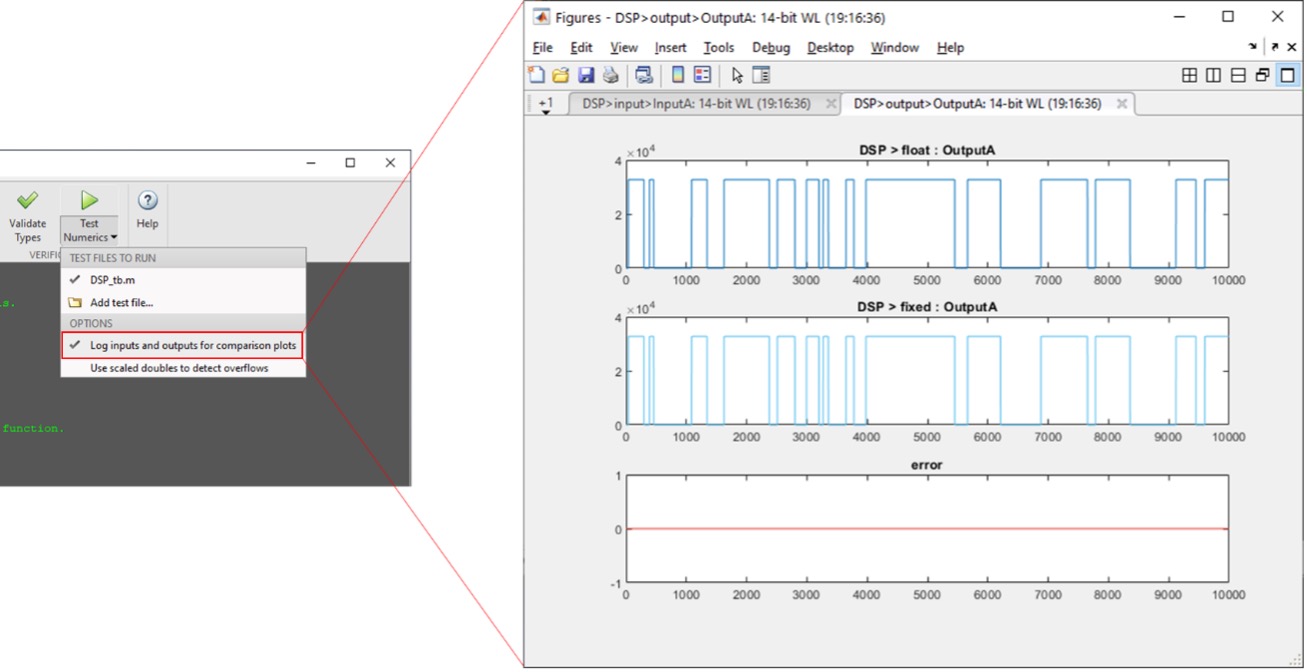
Task: Expand the Test Numerics dropdown arrow
Action: coord(113,238)
